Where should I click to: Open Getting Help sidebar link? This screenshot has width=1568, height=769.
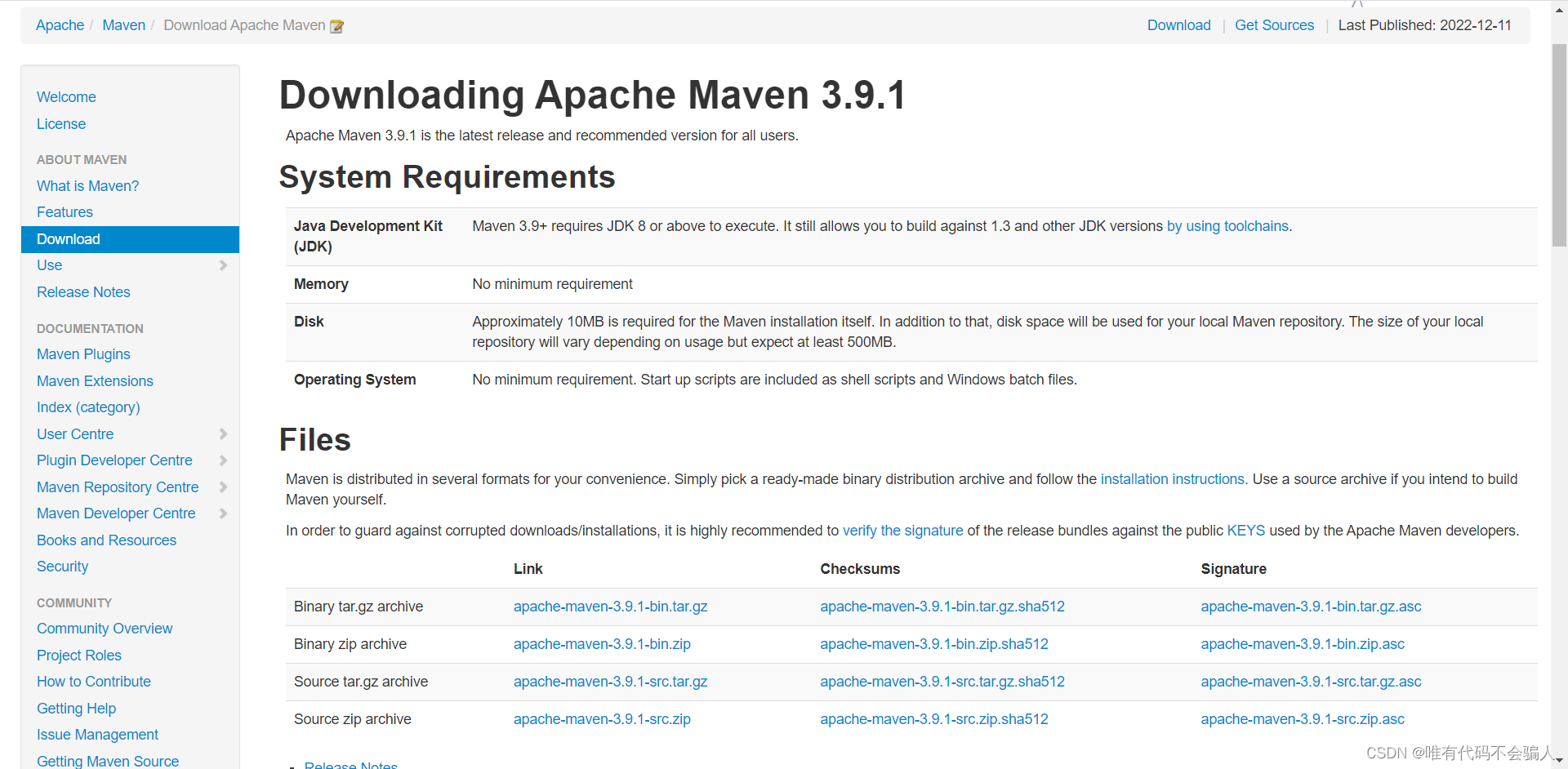click(x=76, y=709)
